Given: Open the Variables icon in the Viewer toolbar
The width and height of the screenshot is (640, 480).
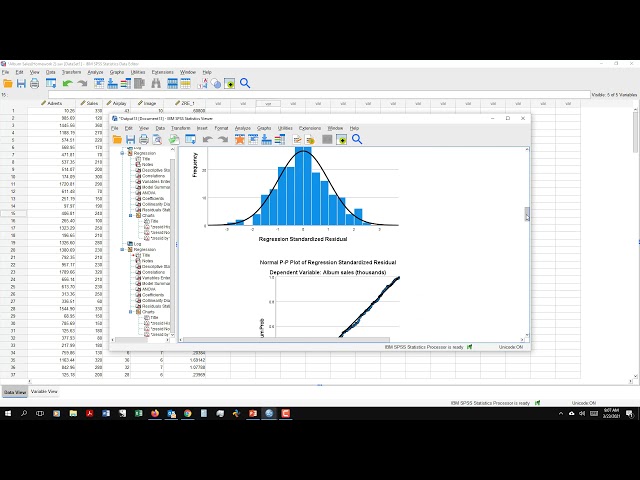Looking at the screenshot, I should point(280,140).
